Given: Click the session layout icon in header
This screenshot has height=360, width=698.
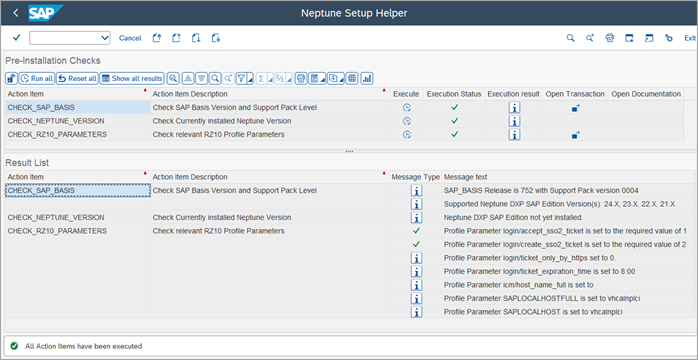Looking at the screenshot, I should pyautogui.click(x=649, y=38).
